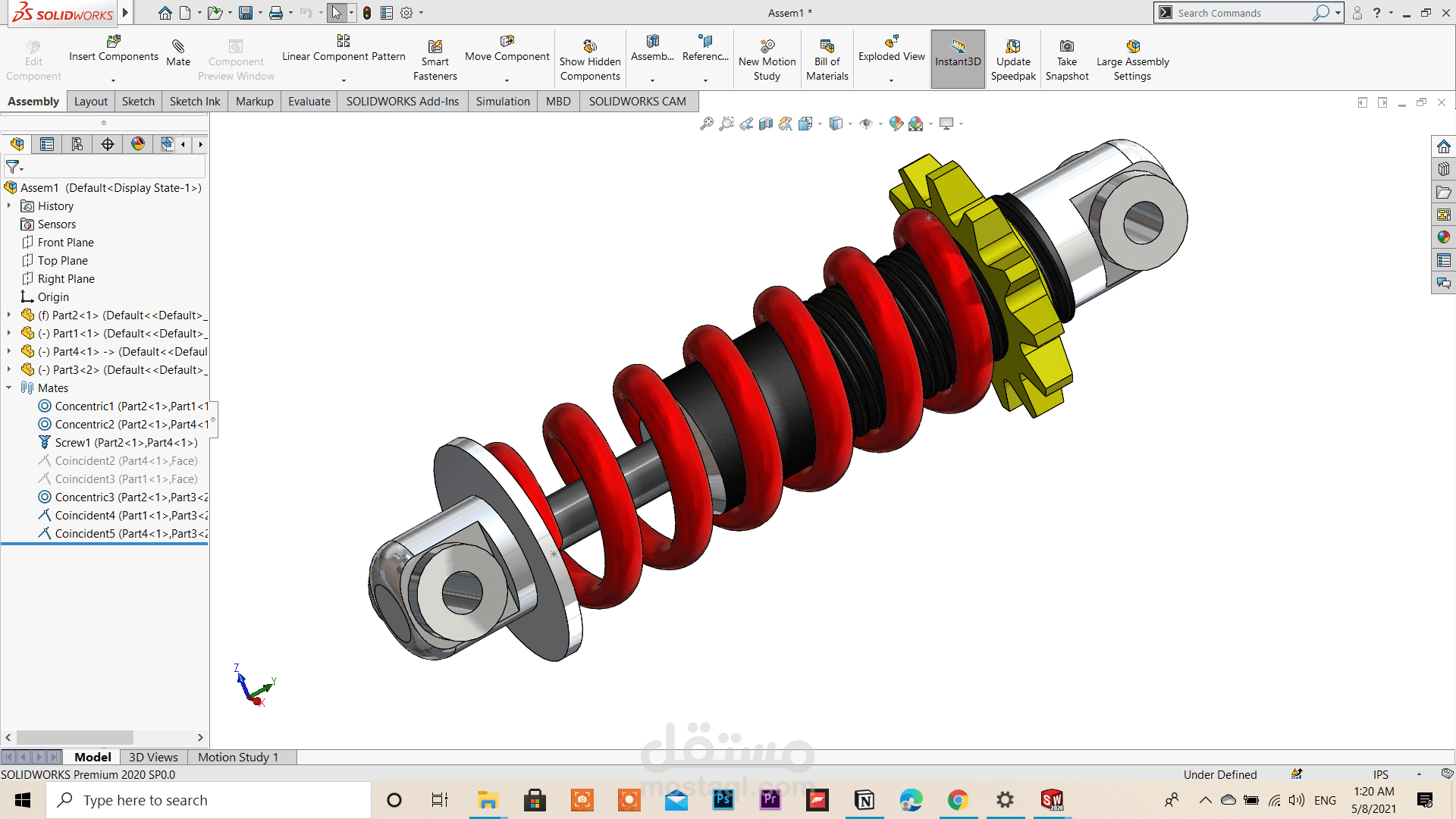1456x819 pixels.
Task: Select the Zoom to Fit icon
Action: pyautogui.click(x=708, y=124)
